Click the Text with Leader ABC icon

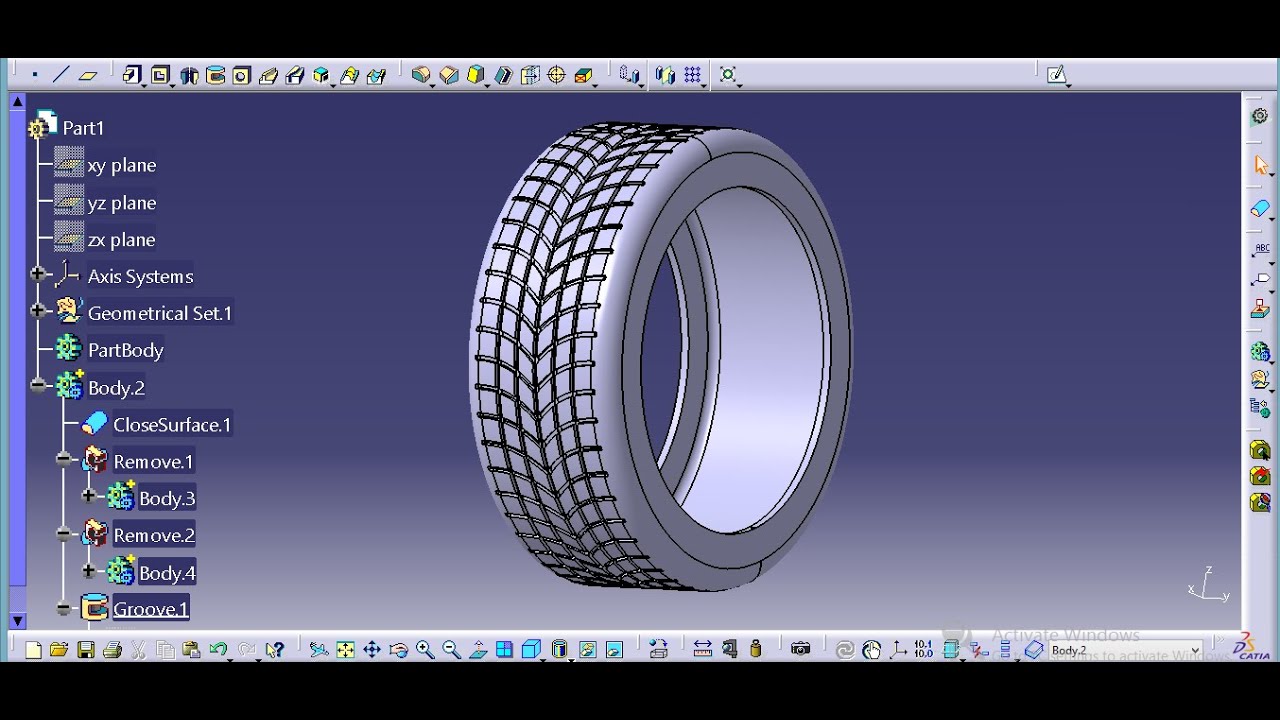[x=1260, y=250]
